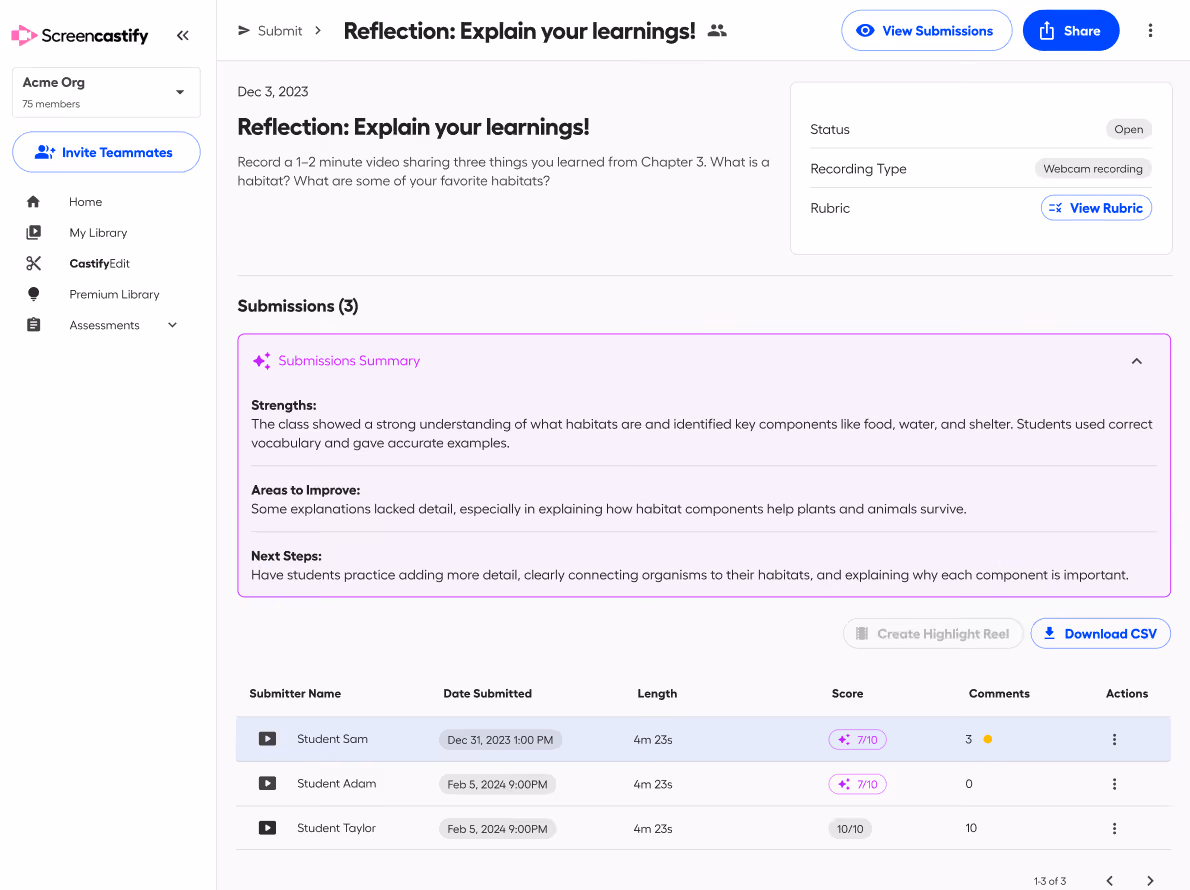
Task: Open actions menu for Student Adam
Action: coord(1114,785)
